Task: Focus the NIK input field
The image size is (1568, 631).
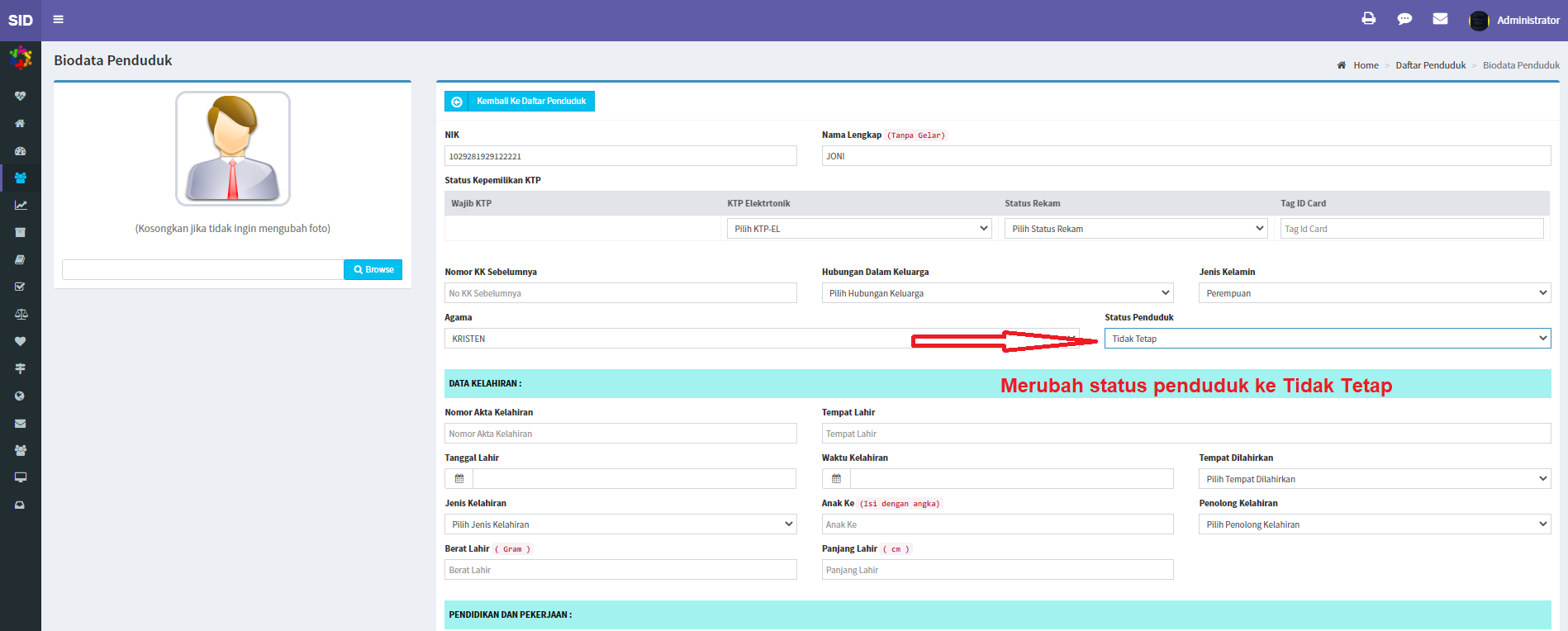Action: [x=620, y=156]
